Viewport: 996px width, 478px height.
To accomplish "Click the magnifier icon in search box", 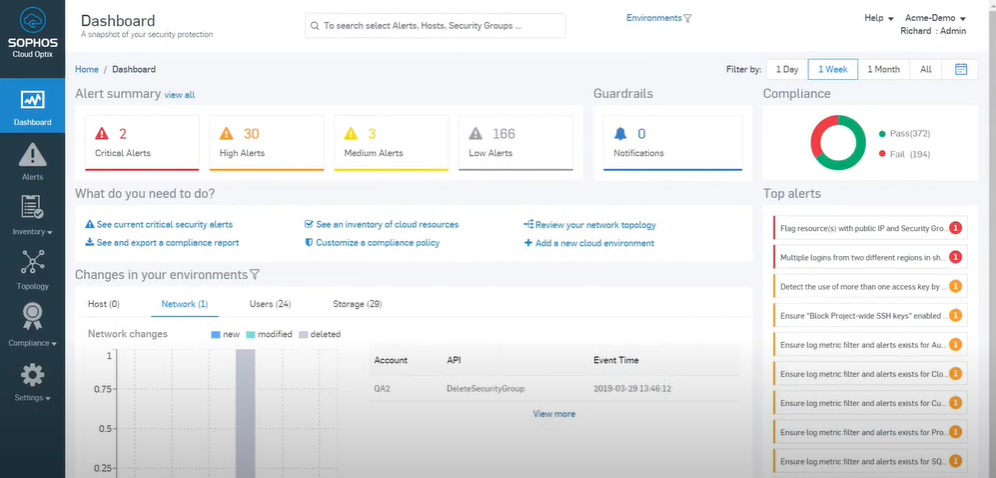I will [x=314, y=26].
